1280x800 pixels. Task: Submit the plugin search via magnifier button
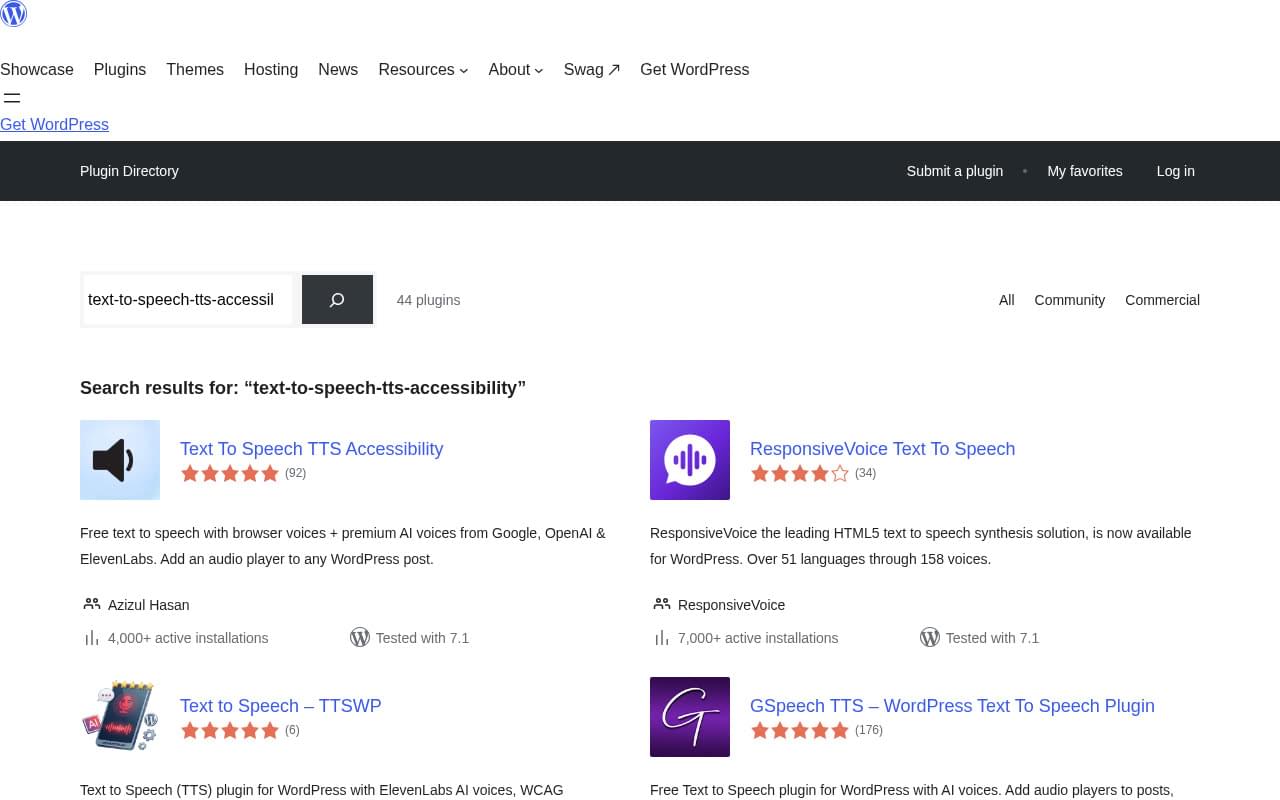click(x=337, y=300)
